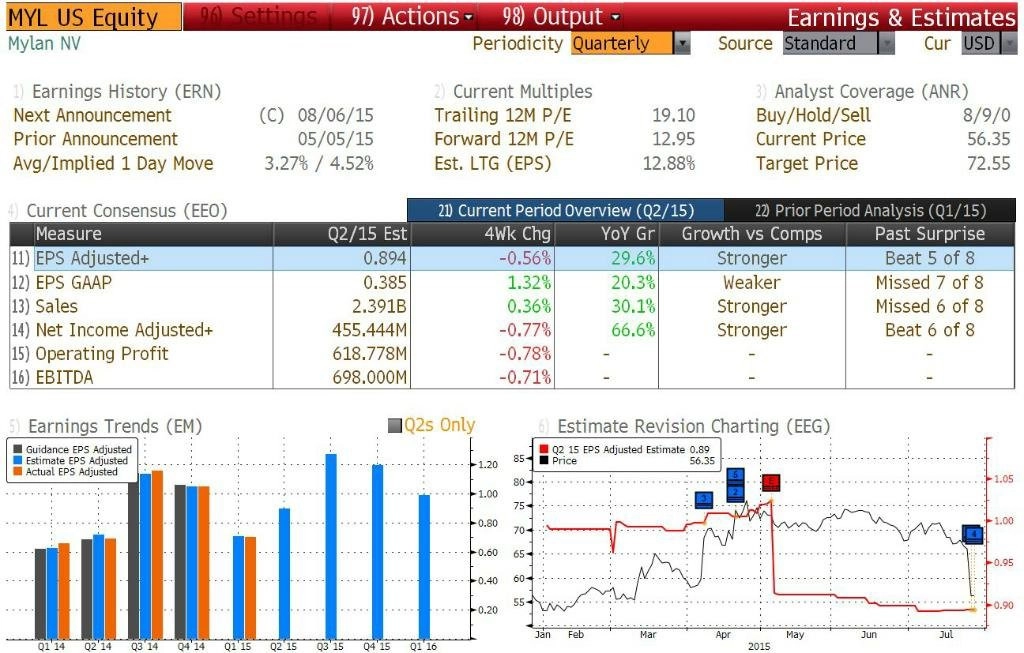Image resolution: width=1024 pixels, height=653 pixels.
Task: Click the MYL US Equity ticker field
Action: [x=93, y=17]
